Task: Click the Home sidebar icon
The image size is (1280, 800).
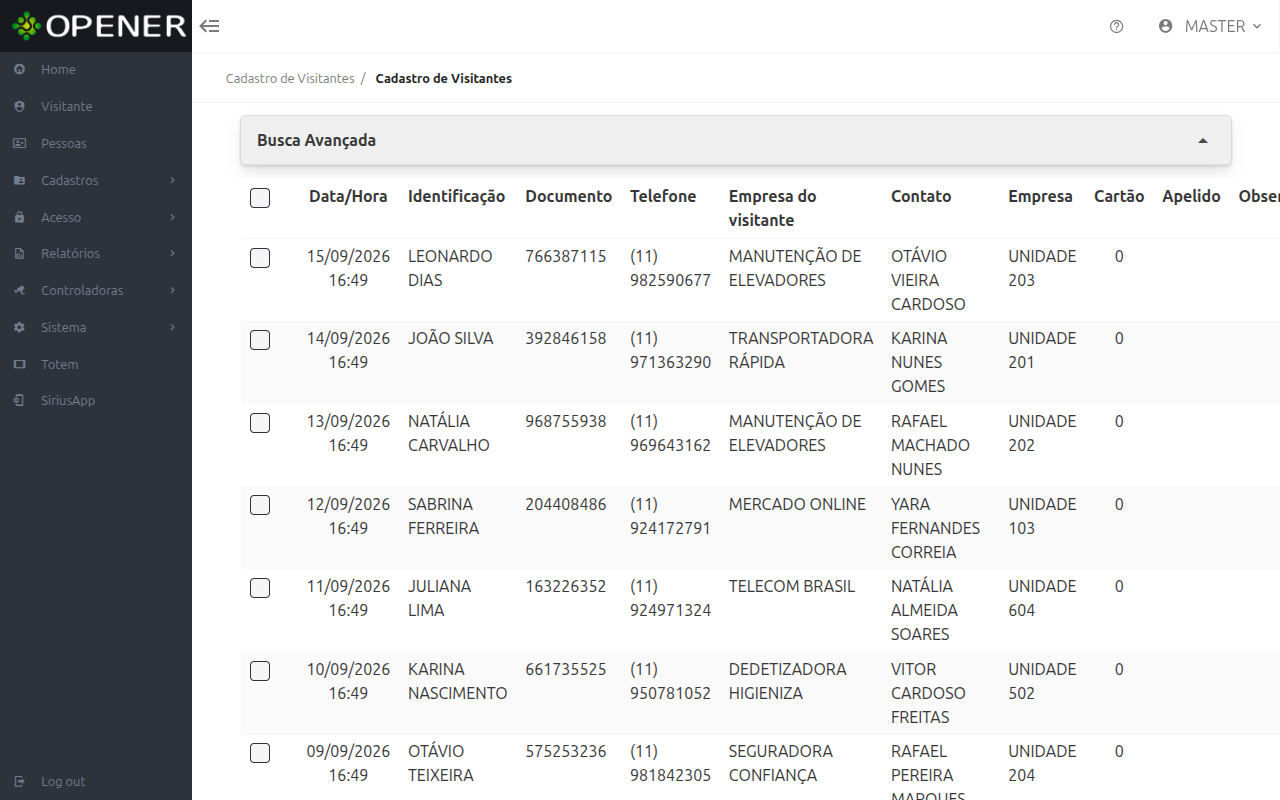Action: point(19,69)
